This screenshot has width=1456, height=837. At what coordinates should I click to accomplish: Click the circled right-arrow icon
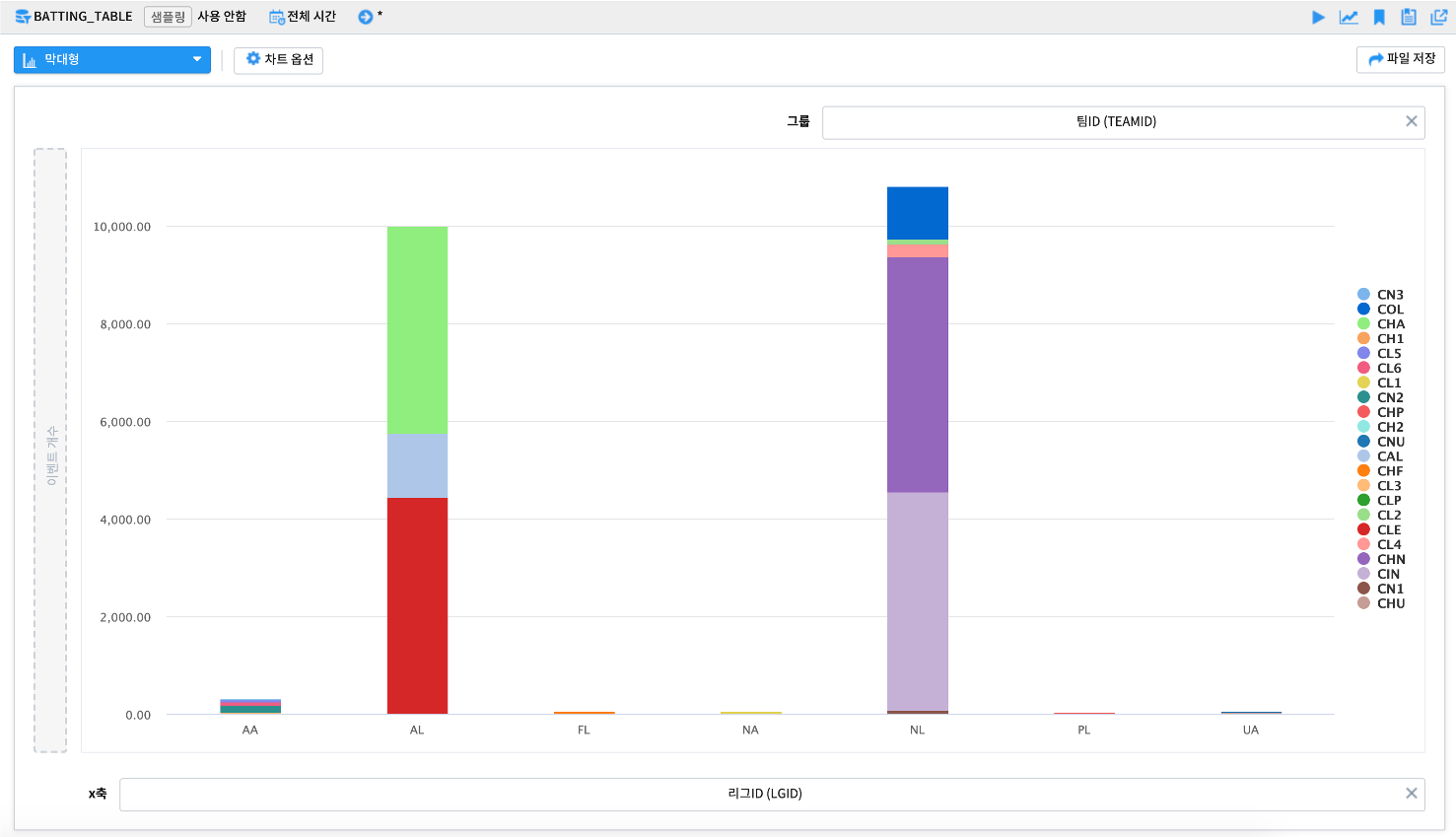366,17
